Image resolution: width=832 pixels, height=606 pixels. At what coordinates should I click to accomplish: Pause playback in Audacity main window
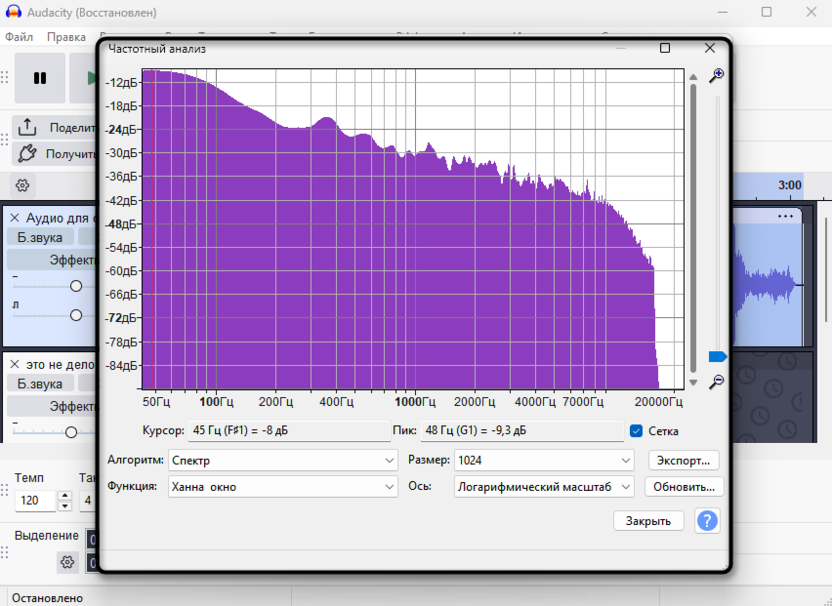[x=40, y=78]
